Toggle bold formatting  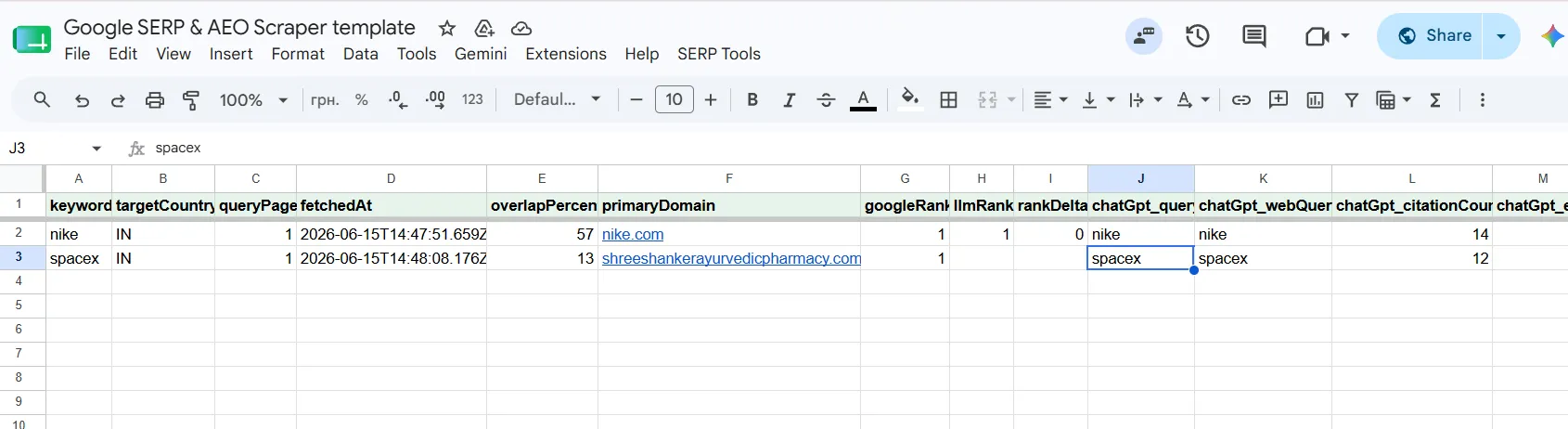pos(752,100)
